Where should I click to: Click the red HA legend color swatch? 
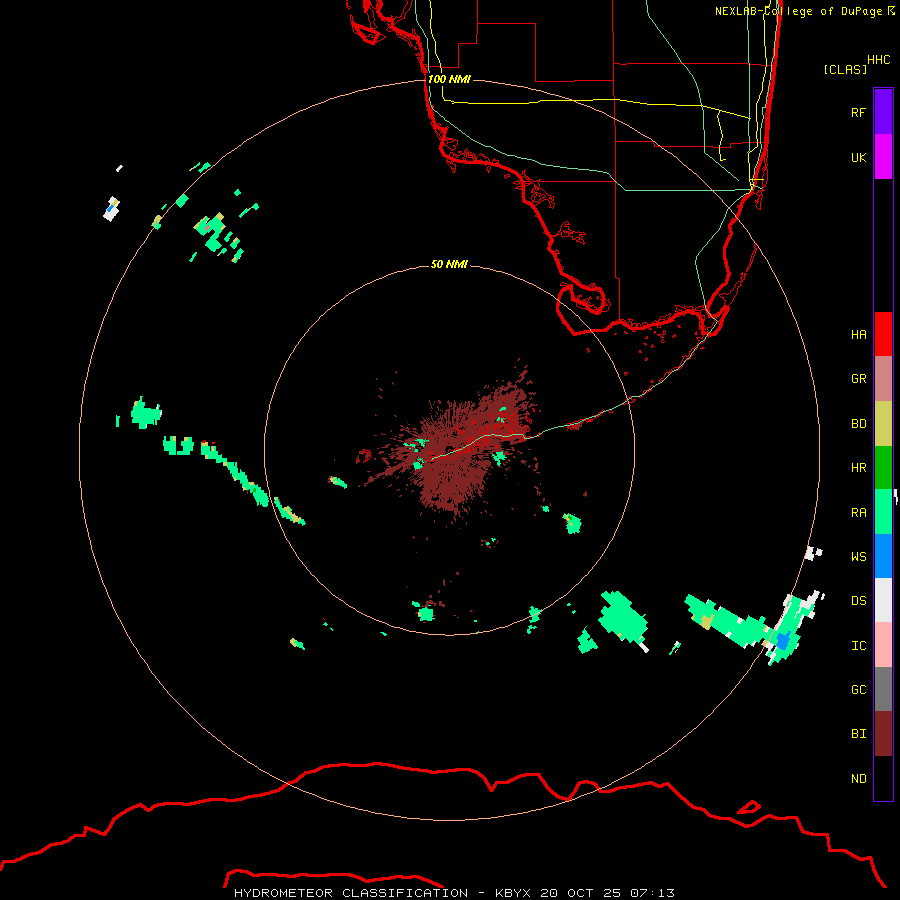(883, 334)
